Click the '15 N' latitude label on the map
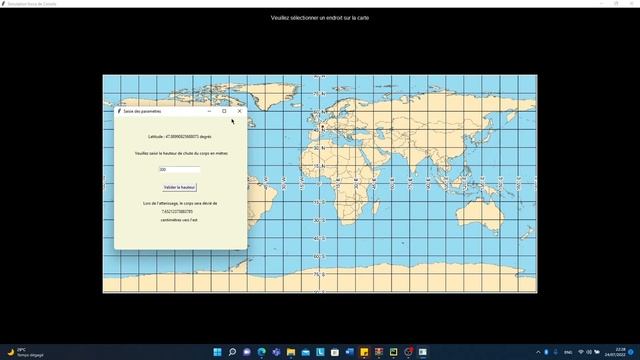Screen dimensions: 640x360 (320, 166)
